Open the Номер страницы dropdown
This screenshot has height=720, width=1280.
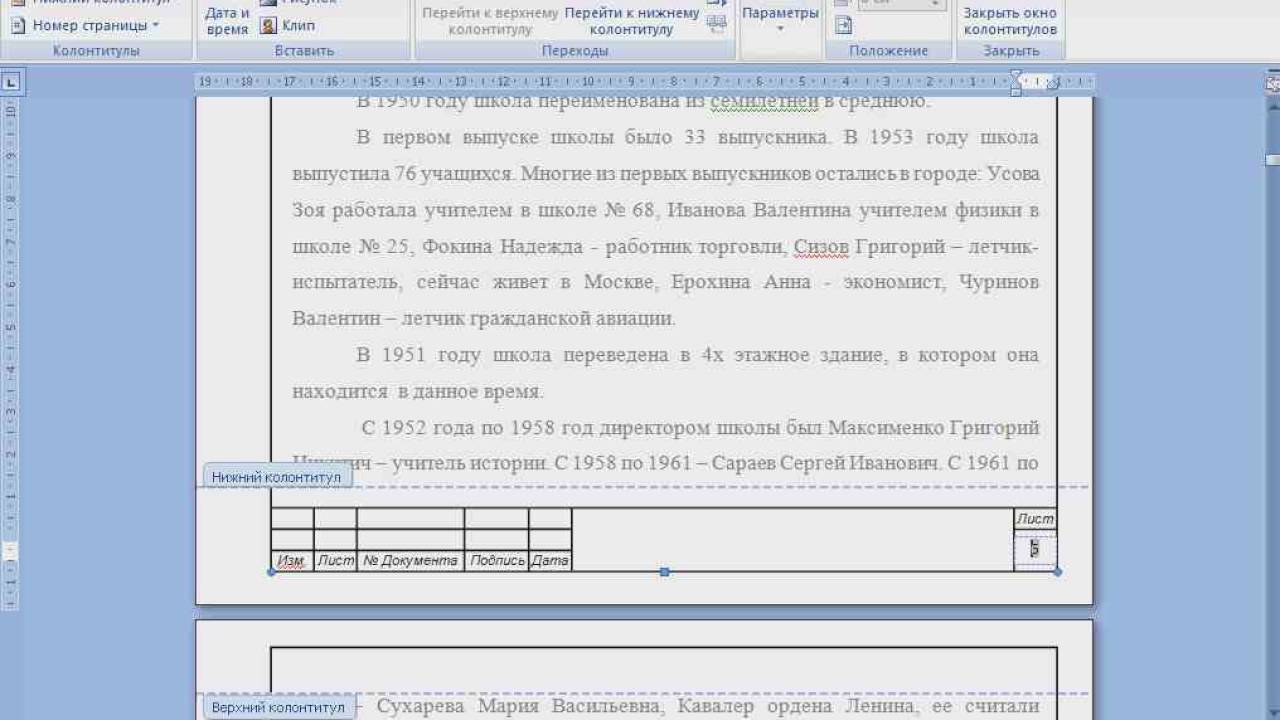85,25
